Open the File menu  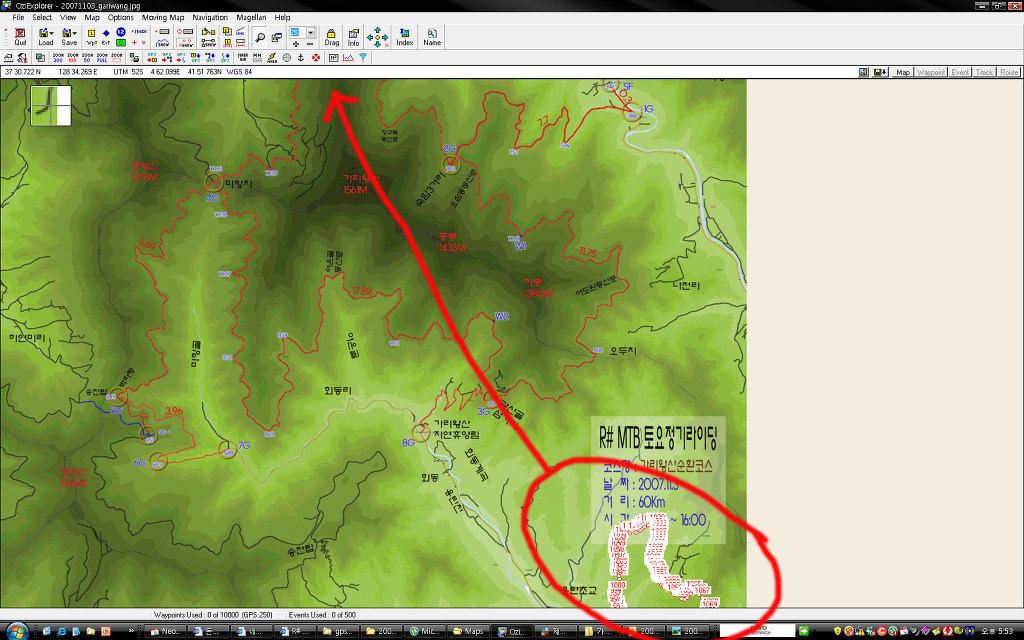(x=18, y=18)
